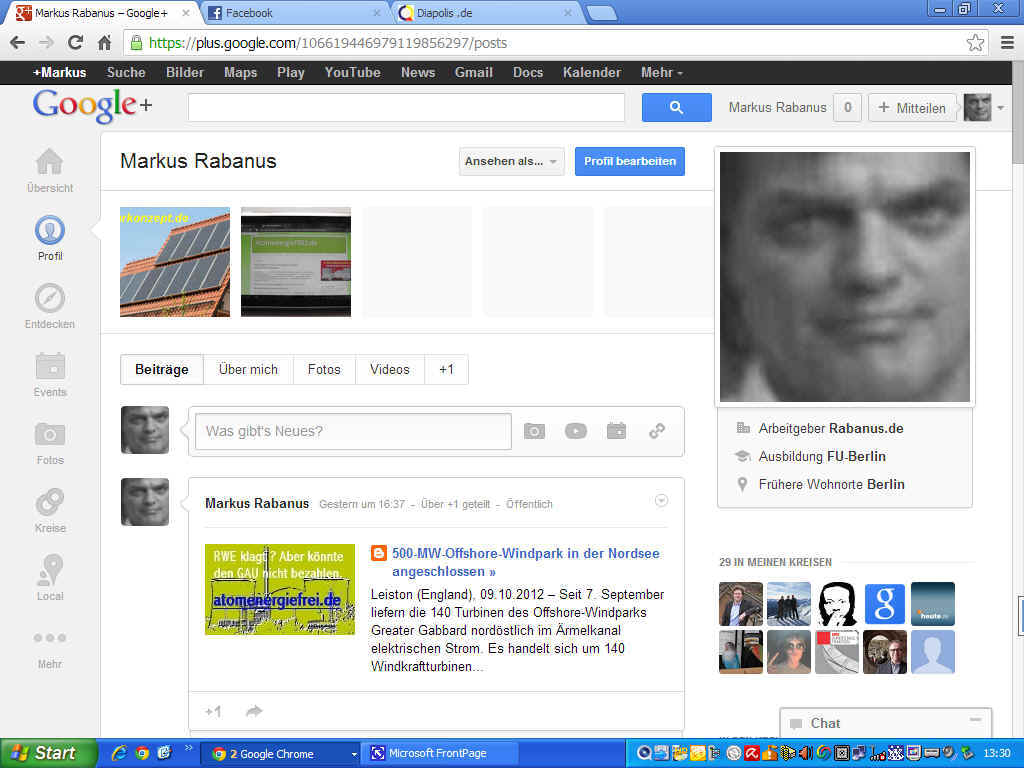Open the blue Google 'g' circle contact
This screenshot has width=1024, height=768.
point(885,603)
